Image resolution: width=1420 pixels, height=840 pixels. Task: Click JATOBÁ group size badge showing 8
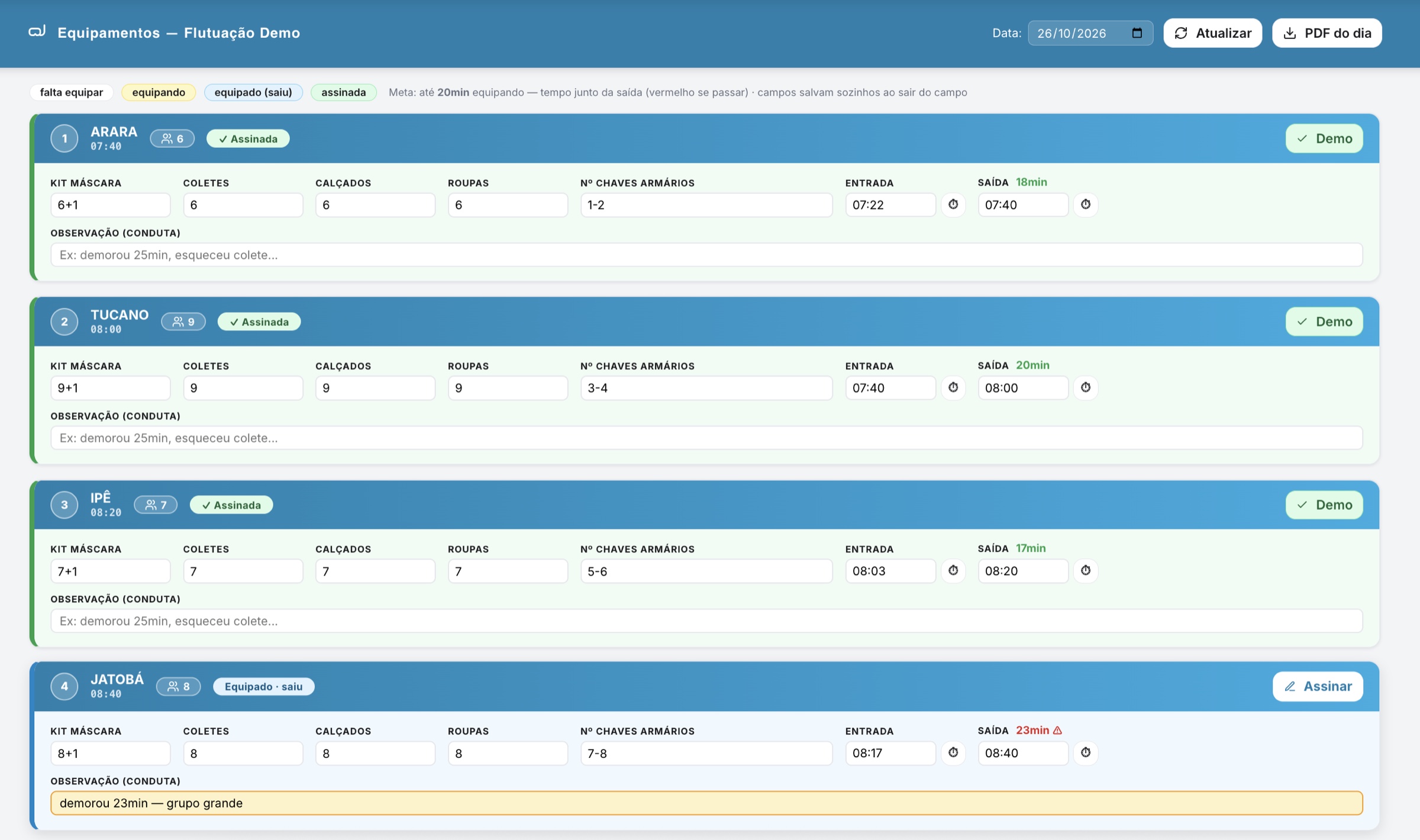coord(178,686)
